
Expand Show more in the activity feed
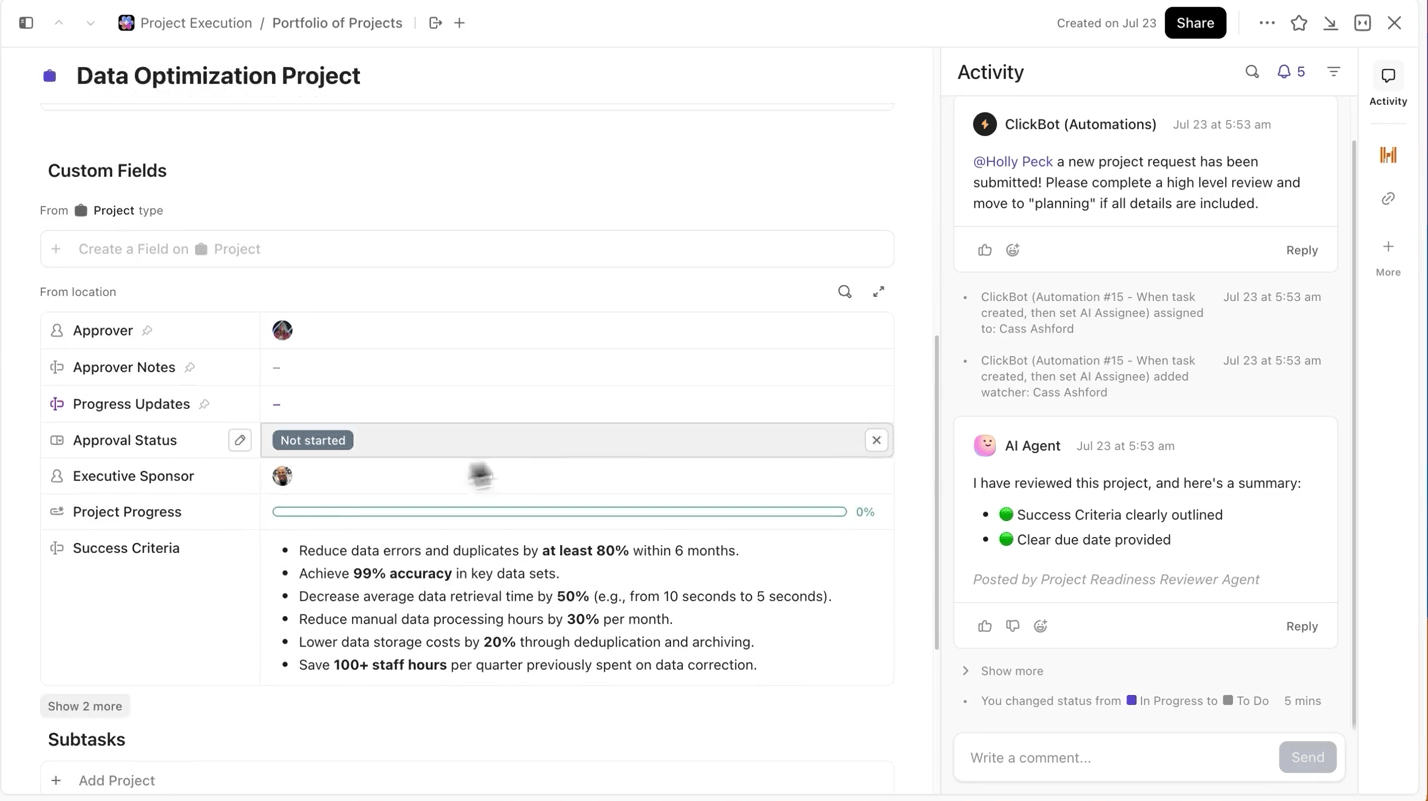1011,671
